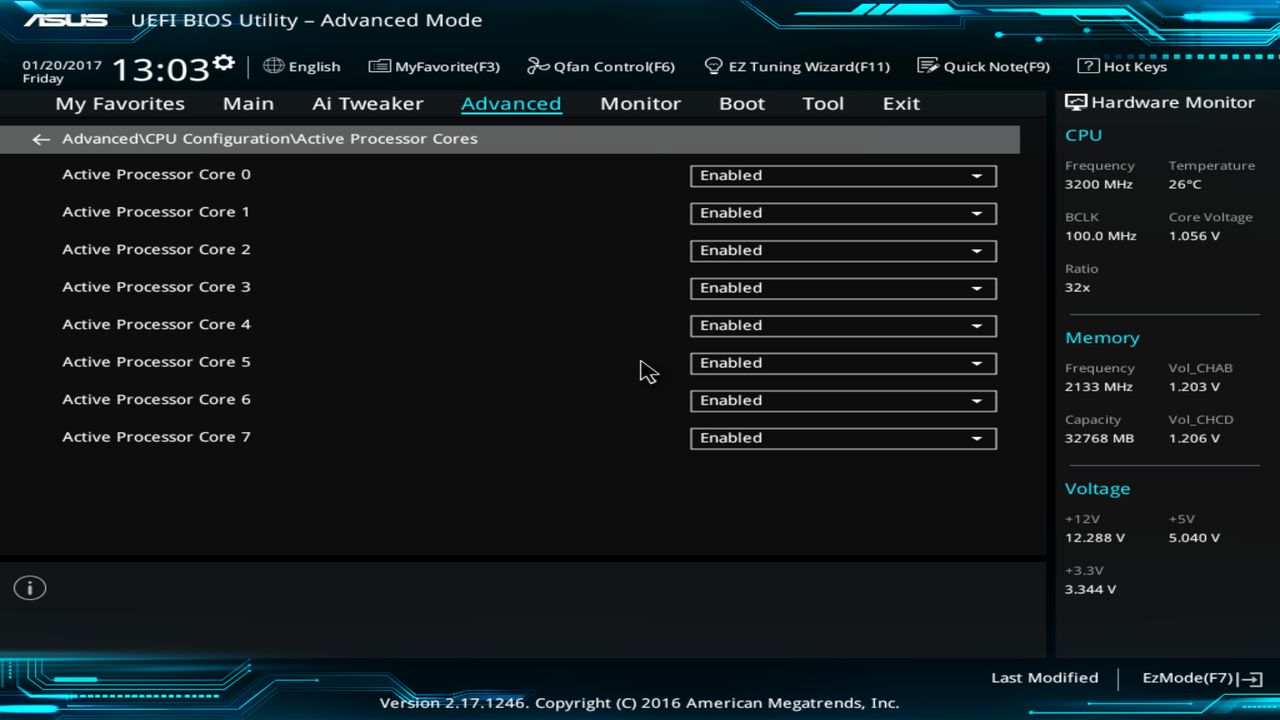Open the Language selection (English) icon

[273, 66]
